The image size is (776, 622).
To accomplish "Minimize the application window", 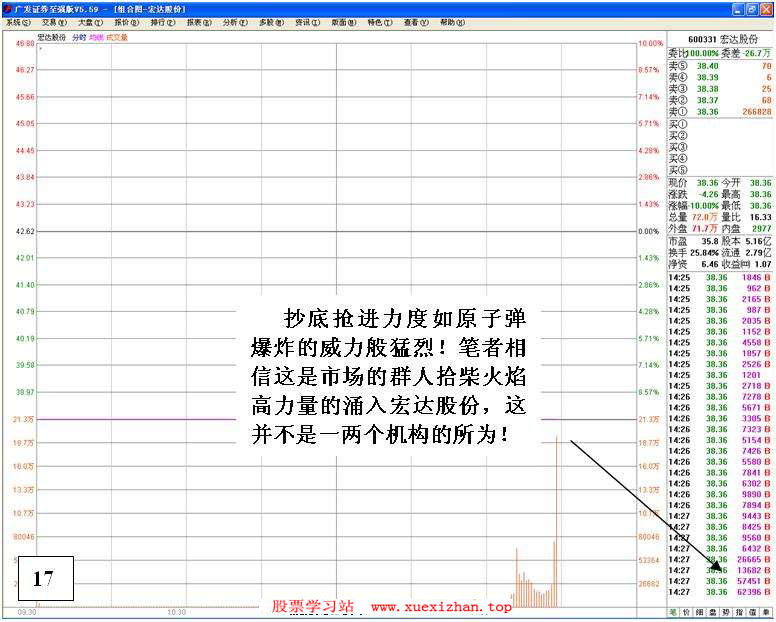I will point(738,9).
